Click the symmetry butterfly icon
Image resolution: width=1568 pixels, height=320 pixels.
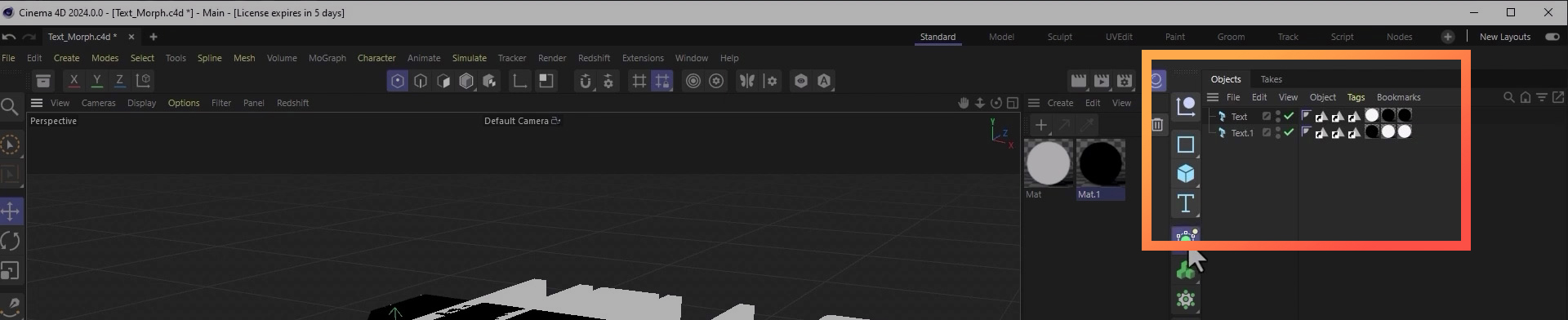[747, 81]
